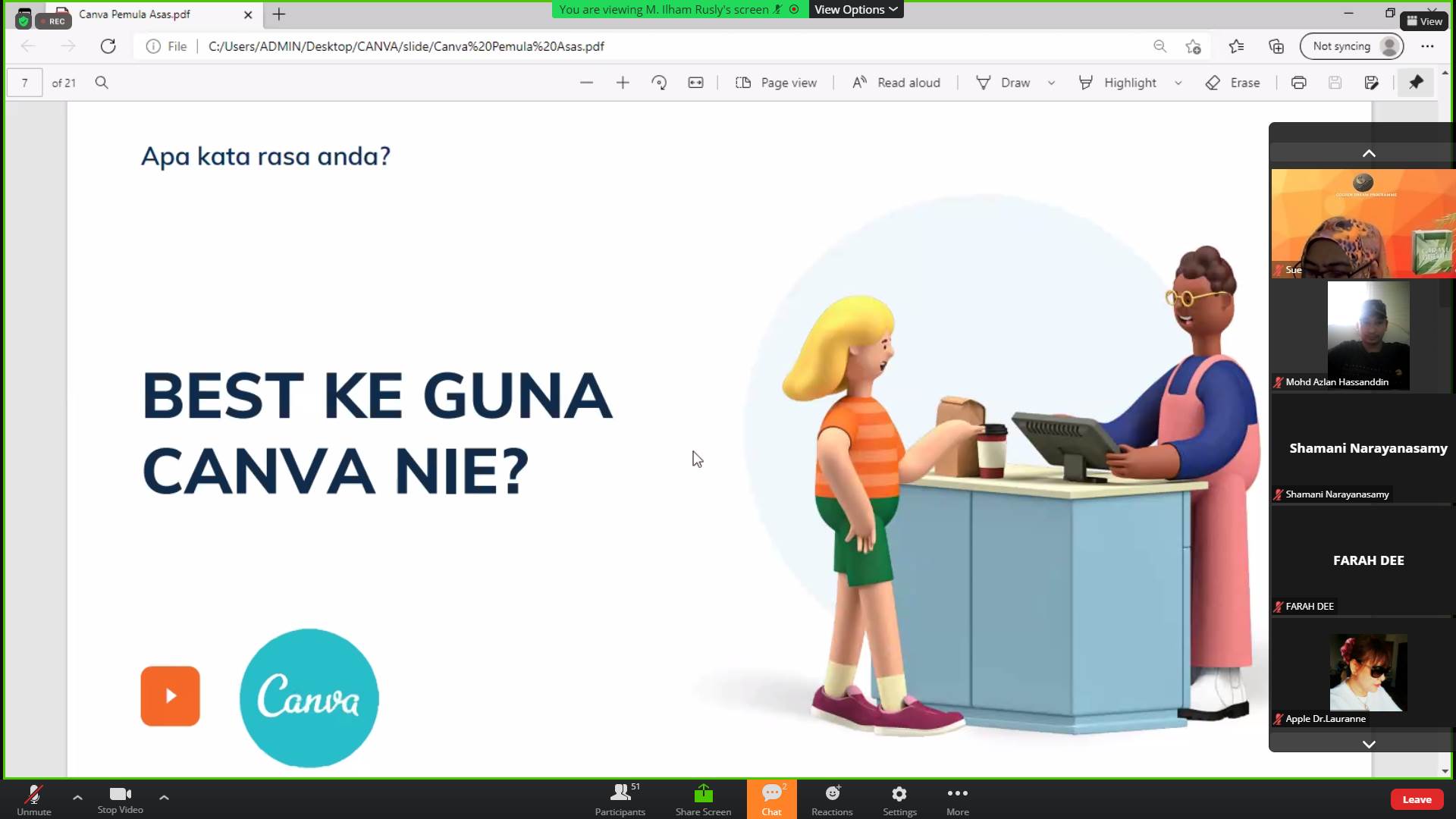Add this page to favorites

click(1194, 46)
